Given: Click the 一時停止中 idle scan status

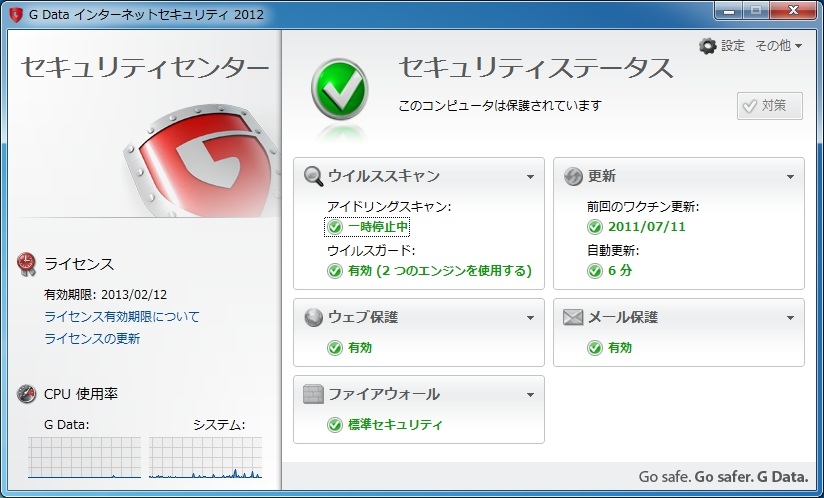Looking at the screenshot, I should 378,227.
